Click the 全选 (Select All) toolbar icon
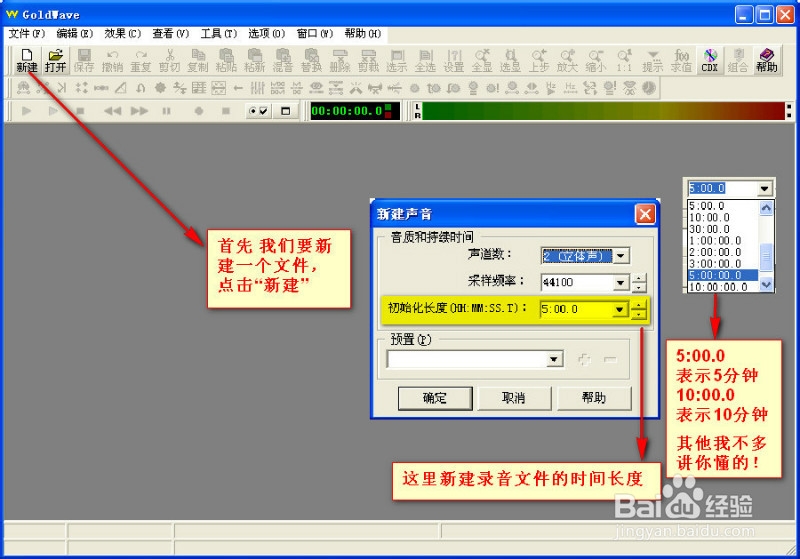Image resolution: width=800 pixels, height=559 pixels. 425,60
